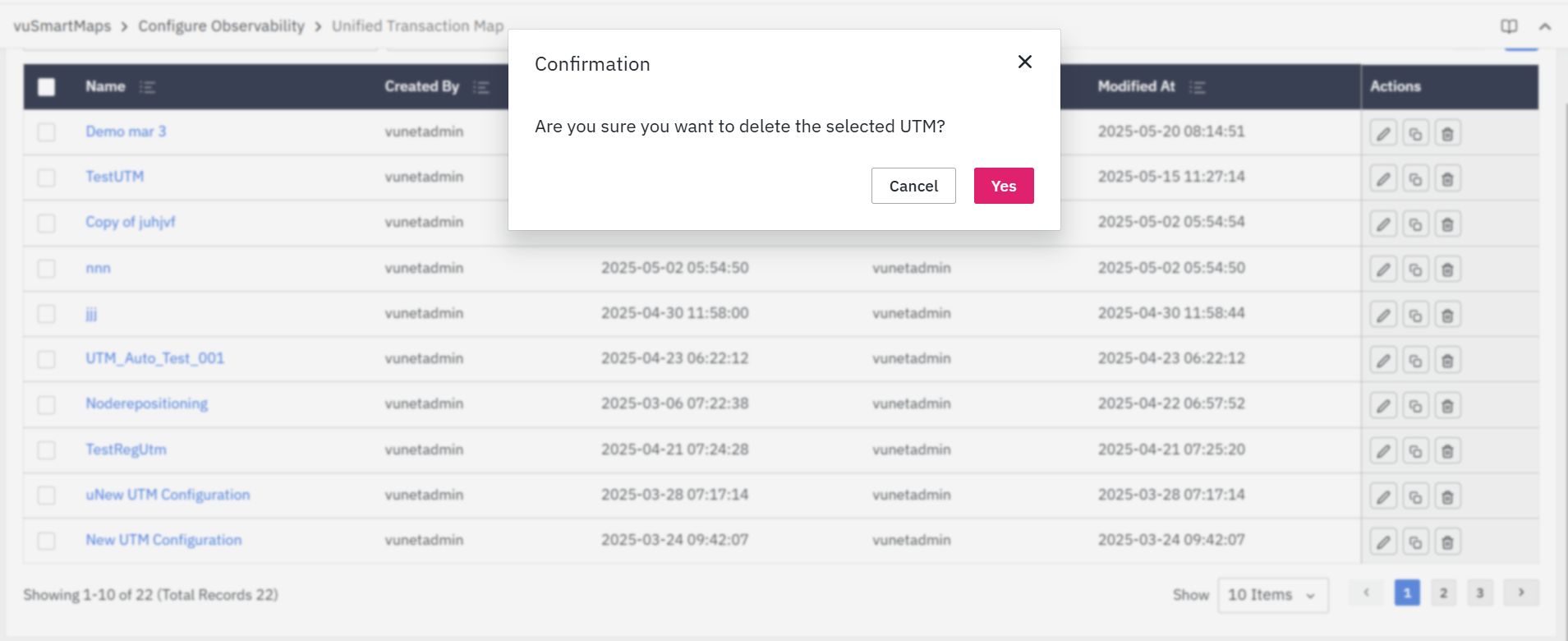
Task: Open Configure Observability breadcrumb
Action: click(221, 26)
